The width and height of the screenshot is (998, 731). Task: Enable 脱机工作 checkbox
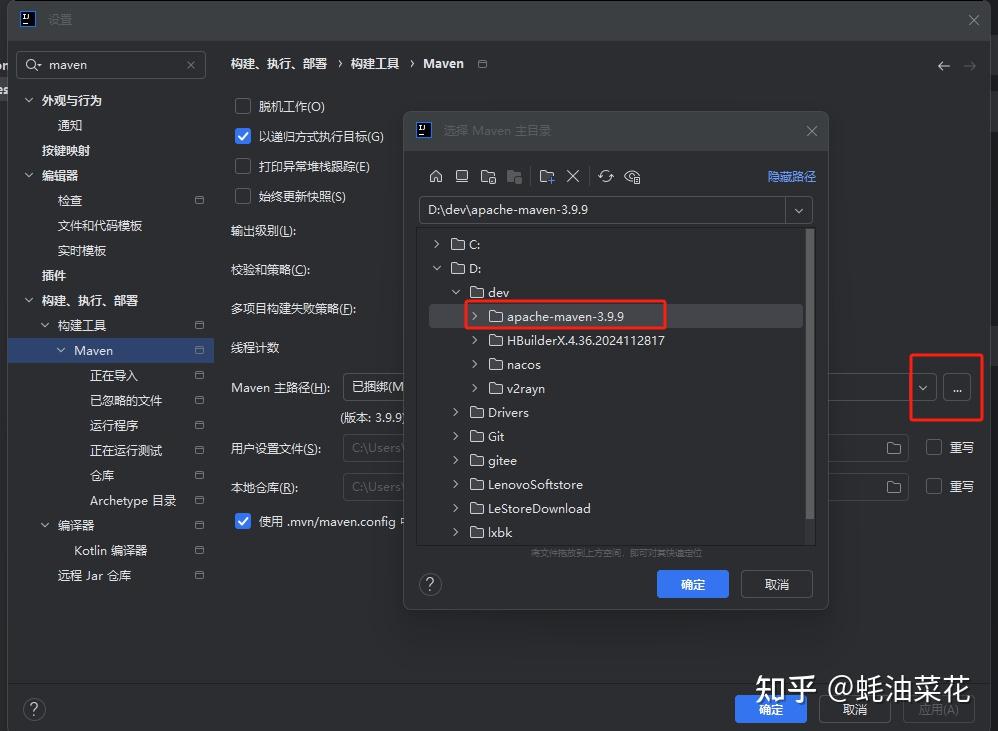243,106
